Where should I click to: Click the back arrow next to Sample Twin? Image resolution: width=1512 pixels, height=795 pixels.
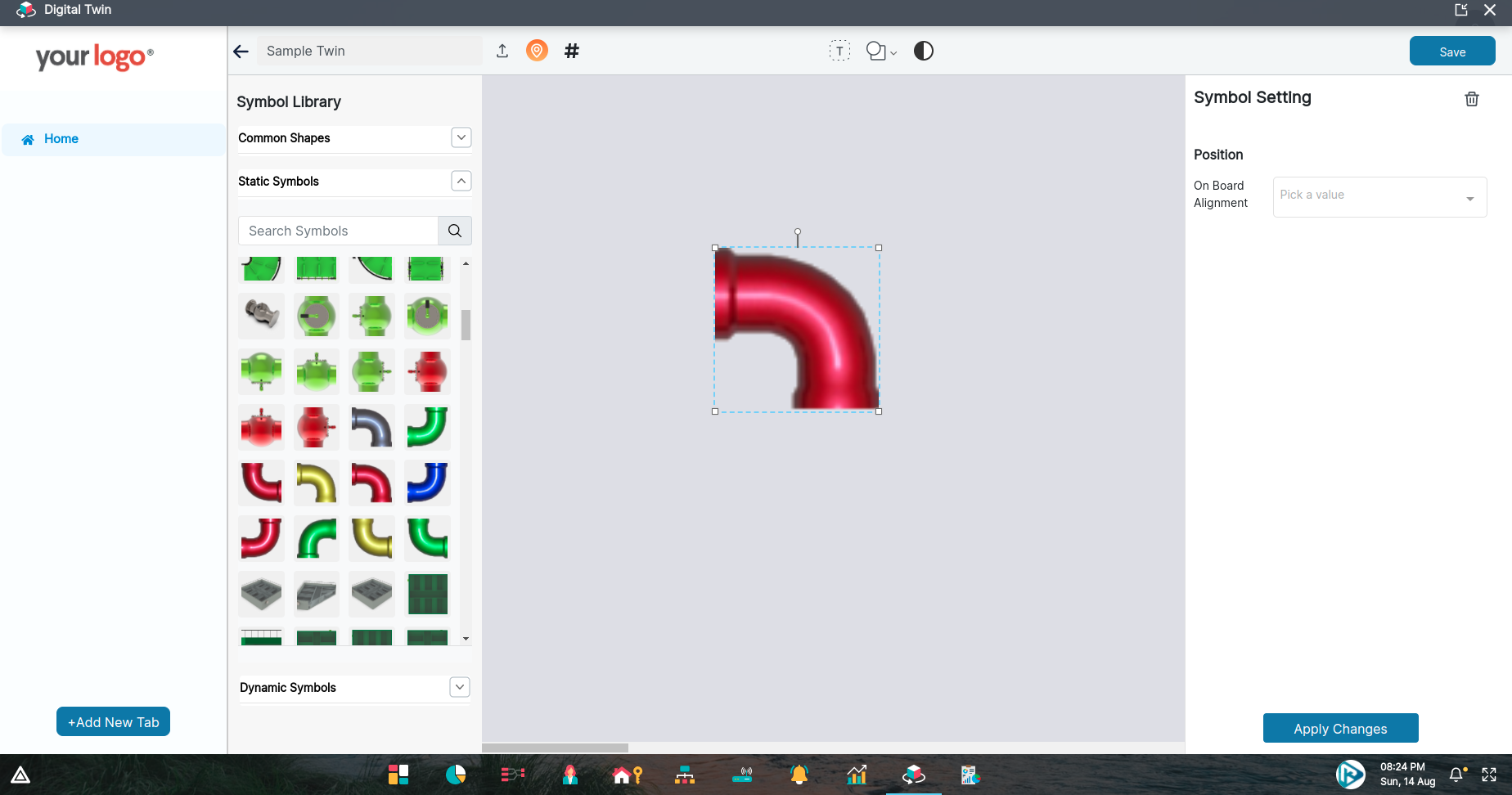[x=241, y=51]
